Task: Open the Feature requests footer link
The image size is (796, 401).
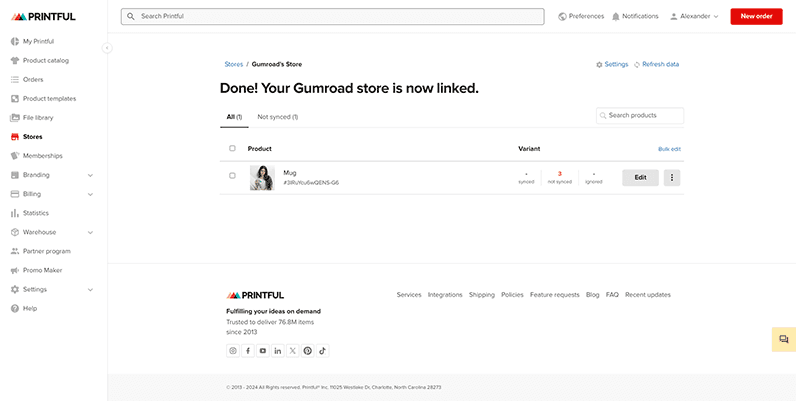Action: [554, 295]
